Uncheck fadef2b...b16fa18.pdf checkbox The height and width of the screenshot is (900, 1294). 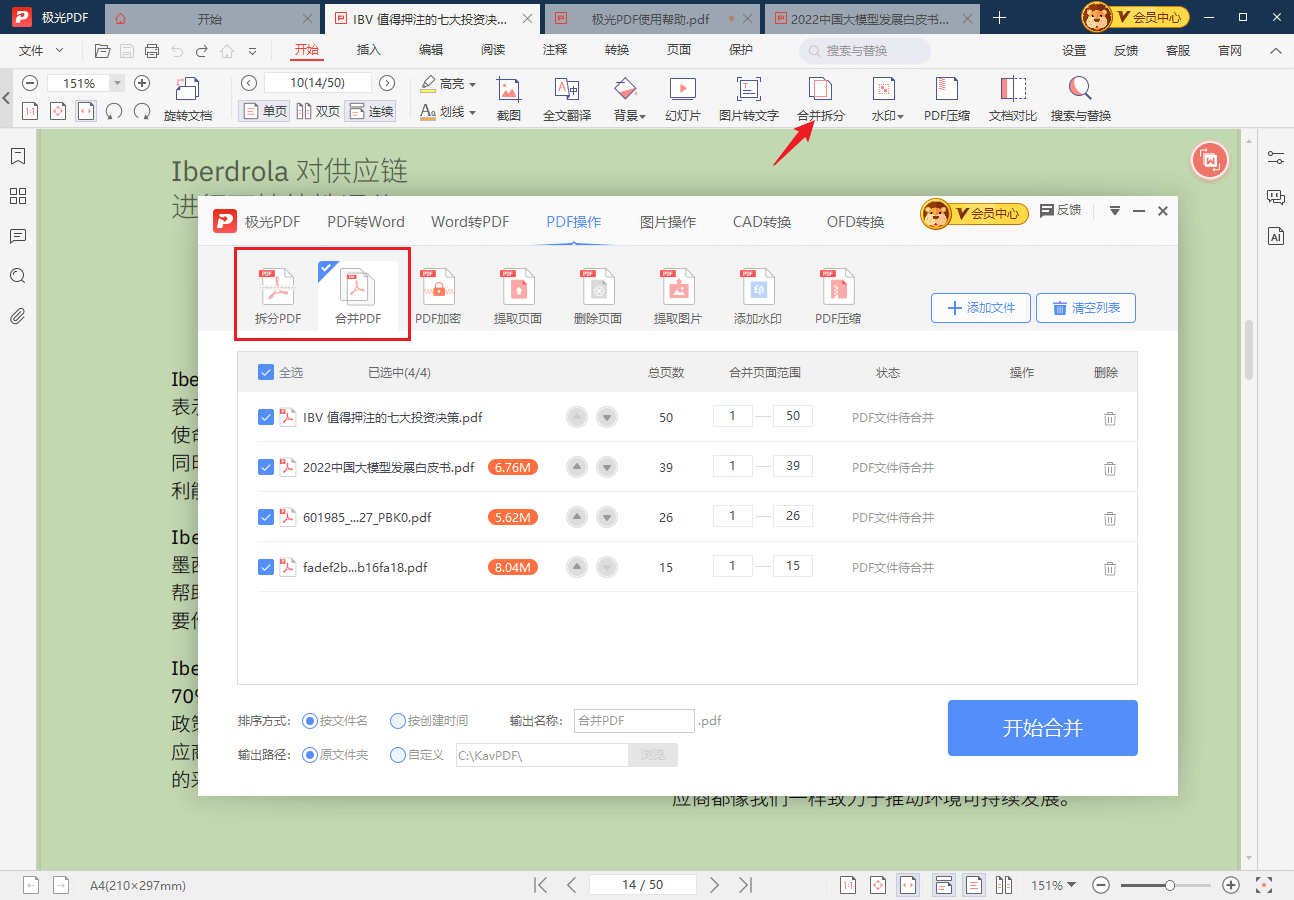tap(266, 567)
